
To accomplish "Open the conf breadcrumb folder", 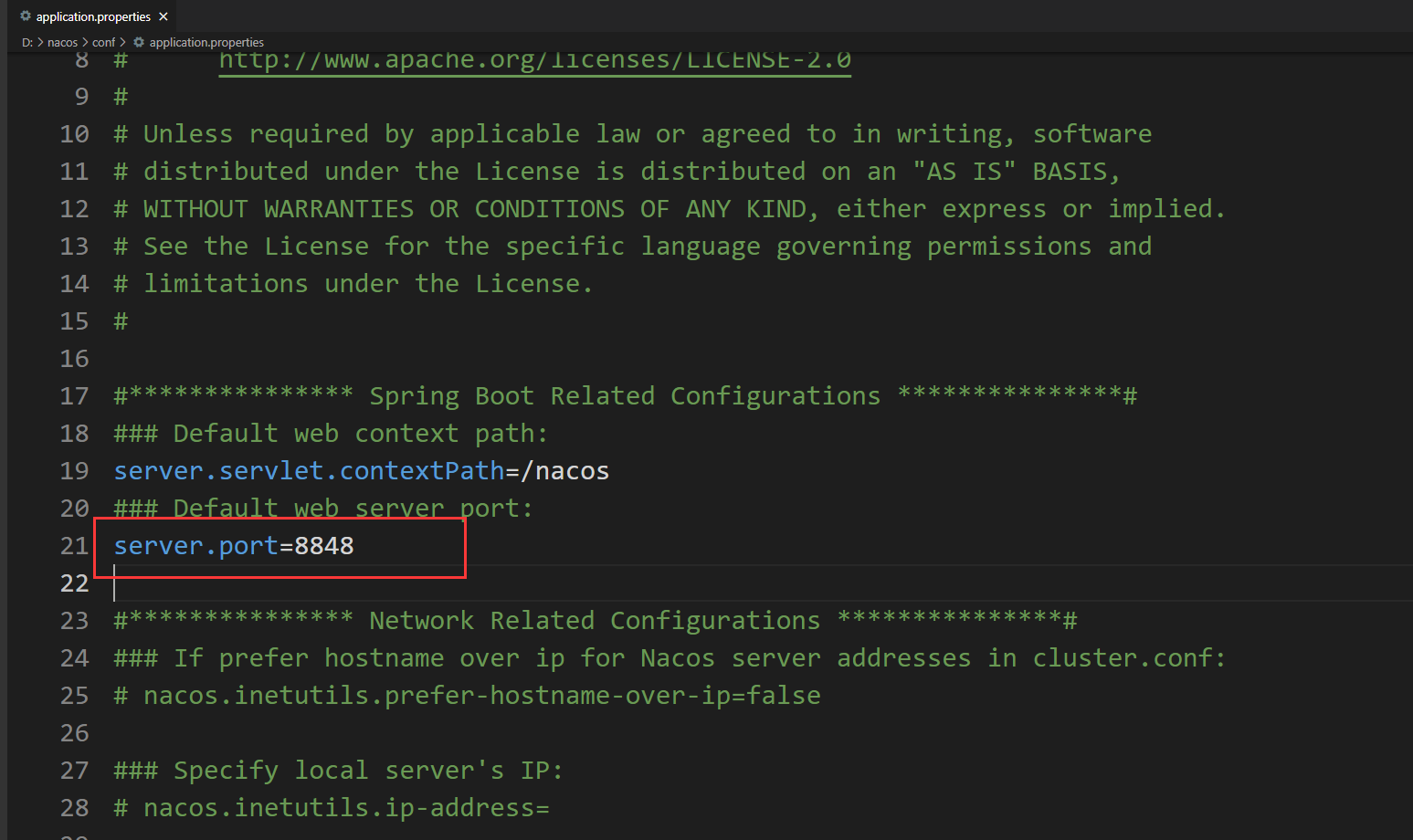I will tap(103, 42).
